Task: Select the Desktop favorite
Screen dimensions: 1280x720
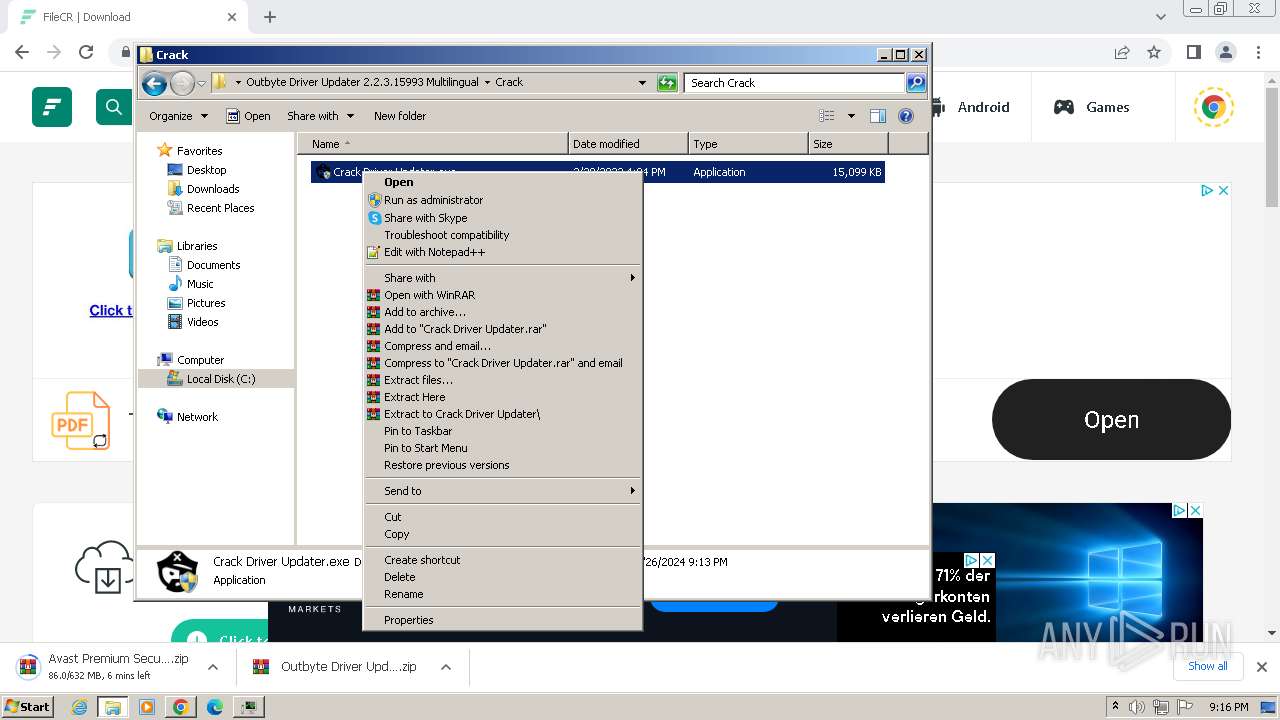Action: pyautogui.click(x=206, y=170)
